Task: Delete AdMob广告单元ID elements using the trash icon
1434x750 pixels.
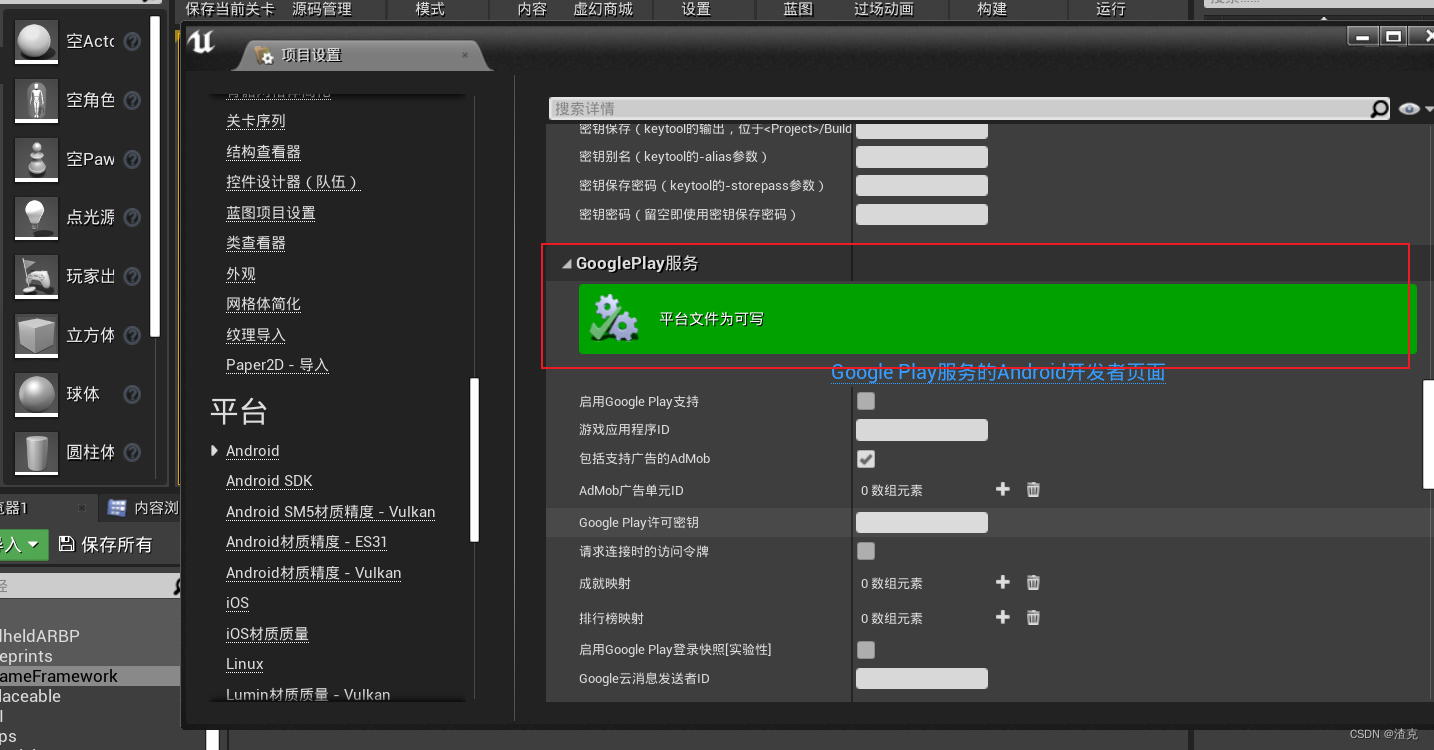Action: [1033, 489]
